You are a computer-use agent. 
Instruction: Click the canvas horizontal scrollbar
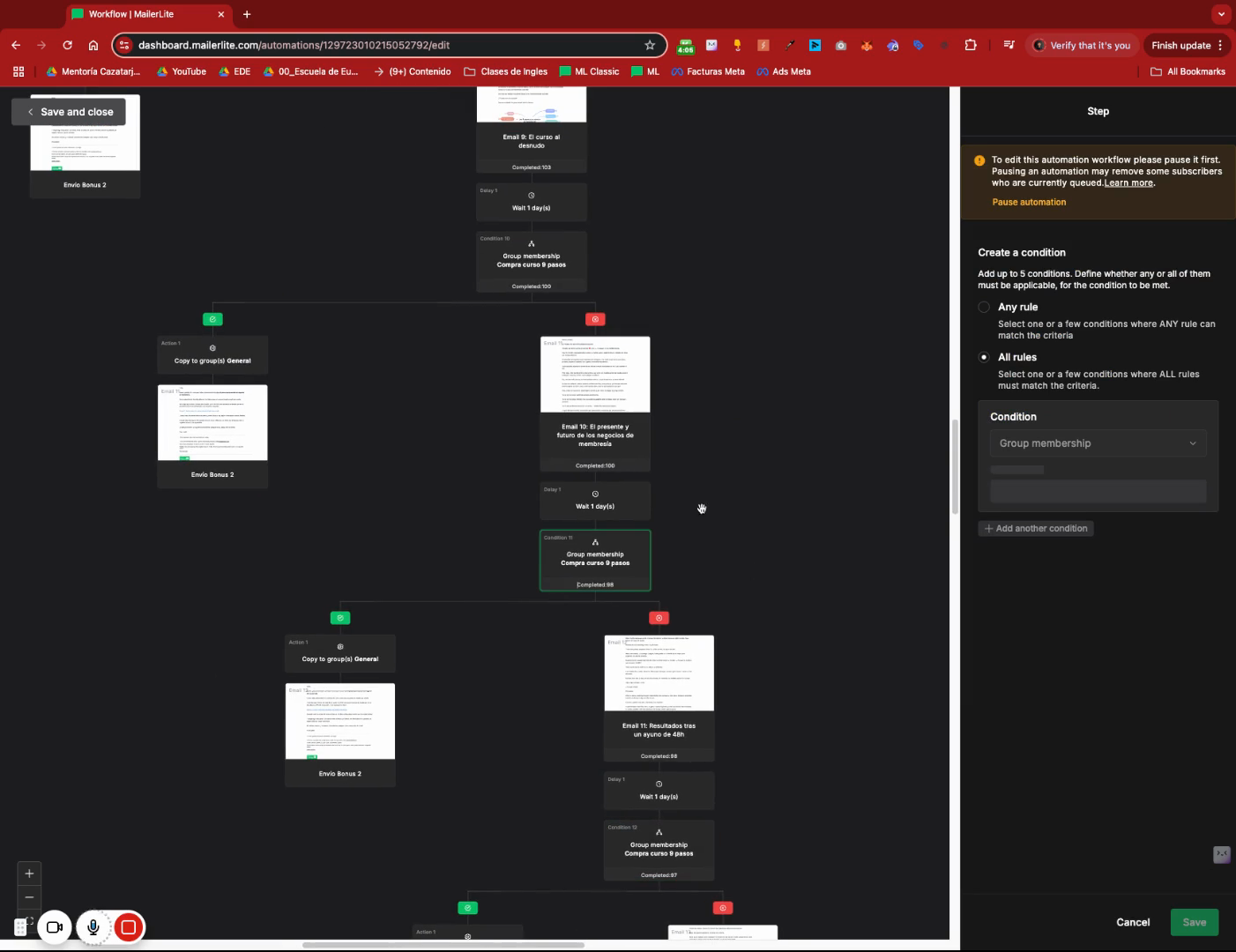point(443,945)
